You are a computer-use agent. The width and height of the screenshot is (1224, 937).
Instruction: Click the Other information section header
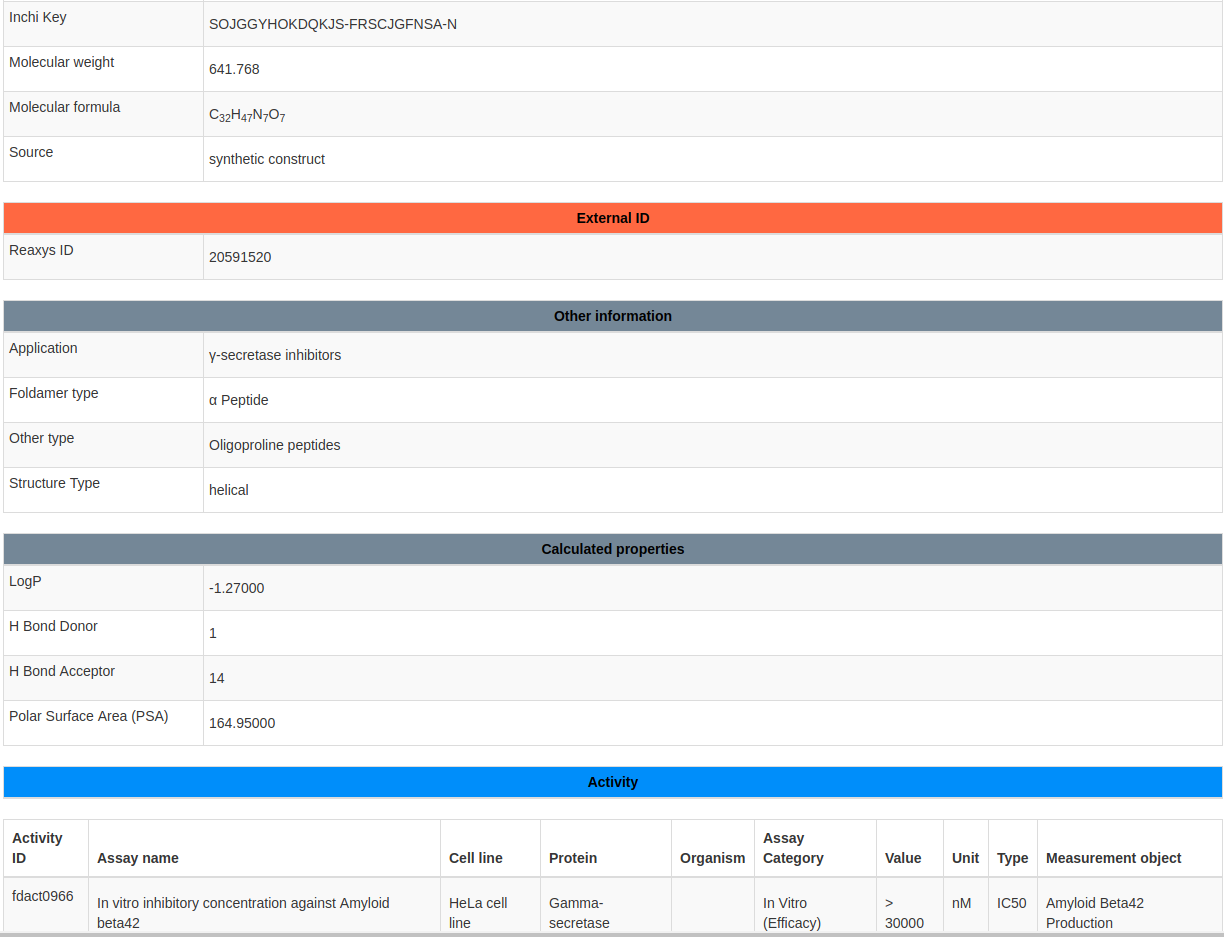click(612, 316)
